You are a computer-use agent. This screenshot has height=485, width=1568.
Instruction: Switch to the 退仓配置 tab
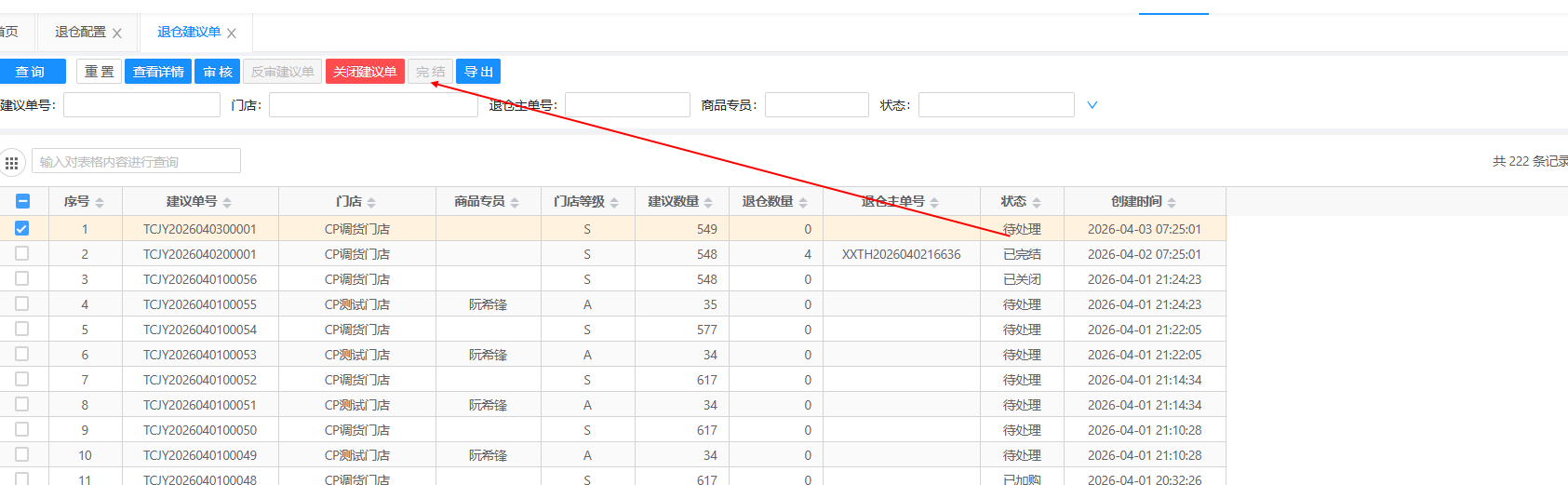[x=80, y=33]
